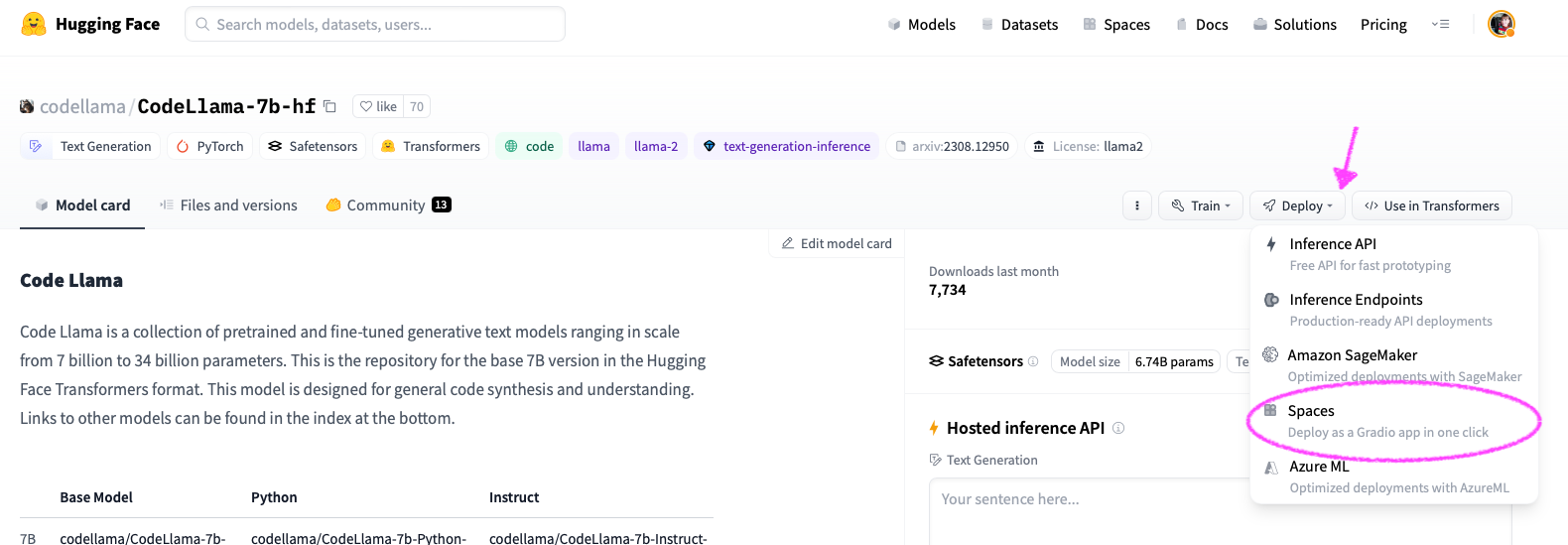The height and width of the screenshot is (545, 1568).
Task: Choose Spaces from the Deploy menu
Action: 1310,411
